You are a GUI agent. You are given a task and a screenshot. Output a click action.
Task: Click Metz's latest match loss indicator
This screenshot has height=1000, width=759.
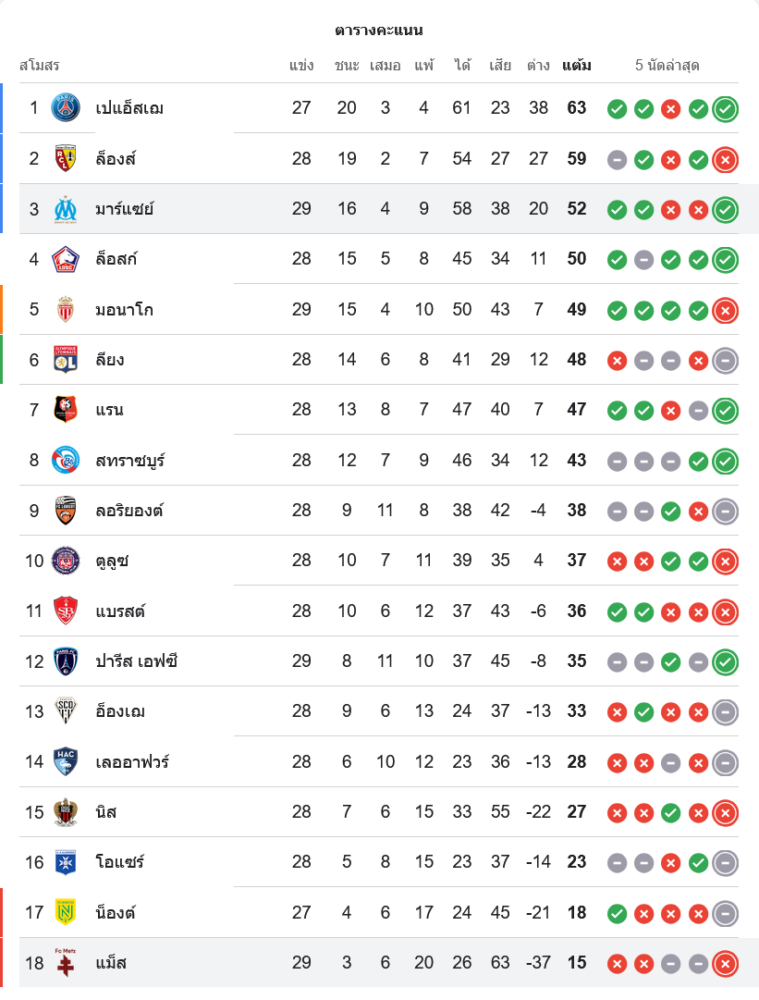point(726,963)
